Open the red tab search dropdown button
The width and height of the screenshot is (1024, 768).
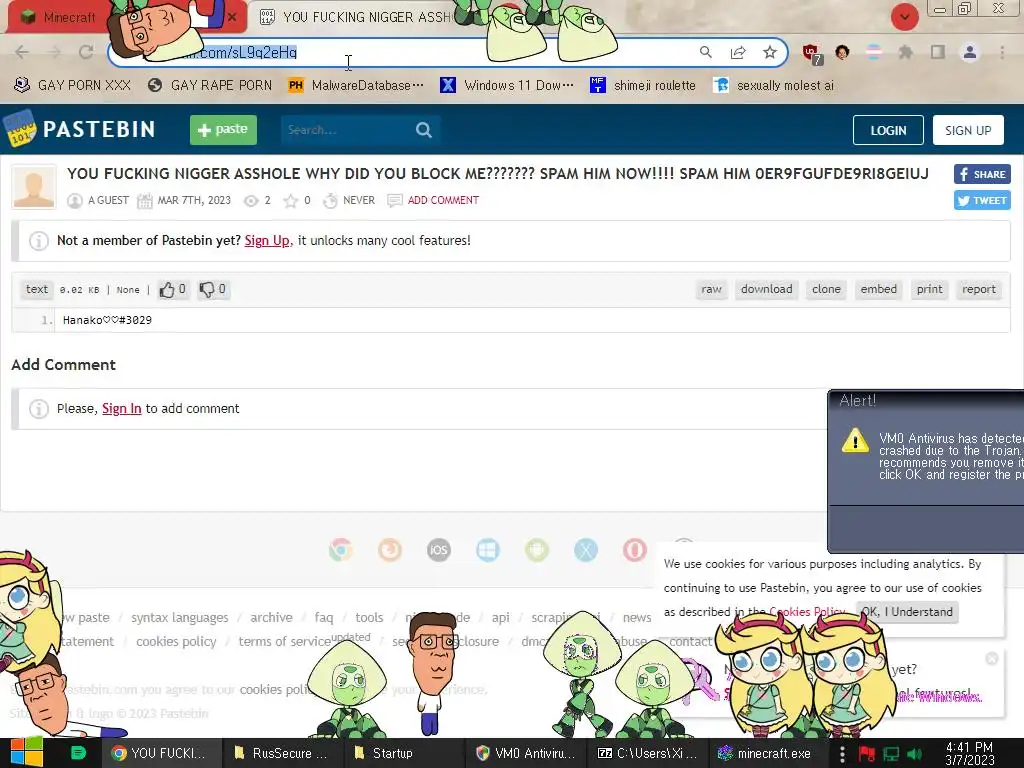click(904, 17)
